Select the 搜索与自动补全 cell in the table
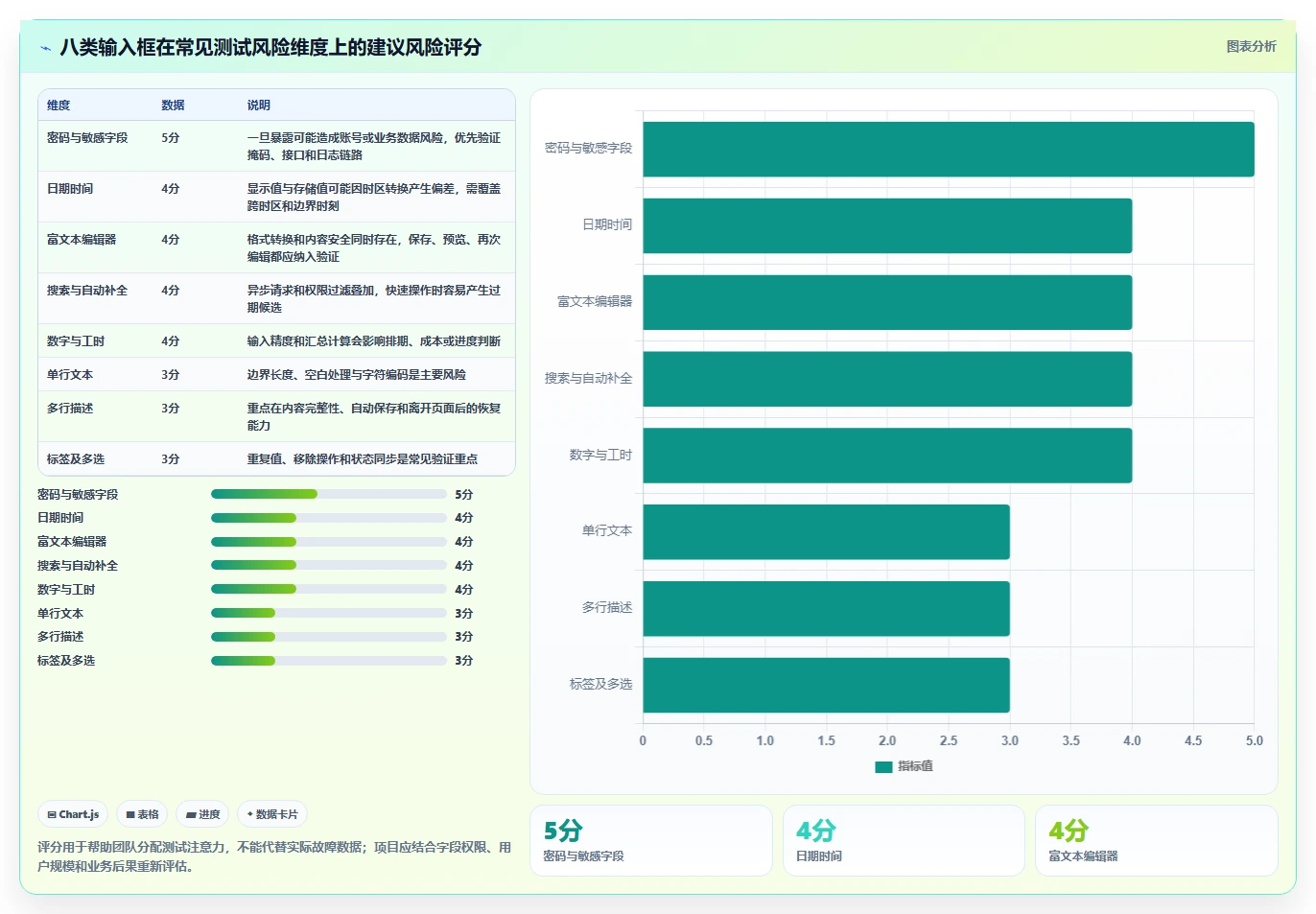This screenshot has width=1316, height=914. point(87,291)
